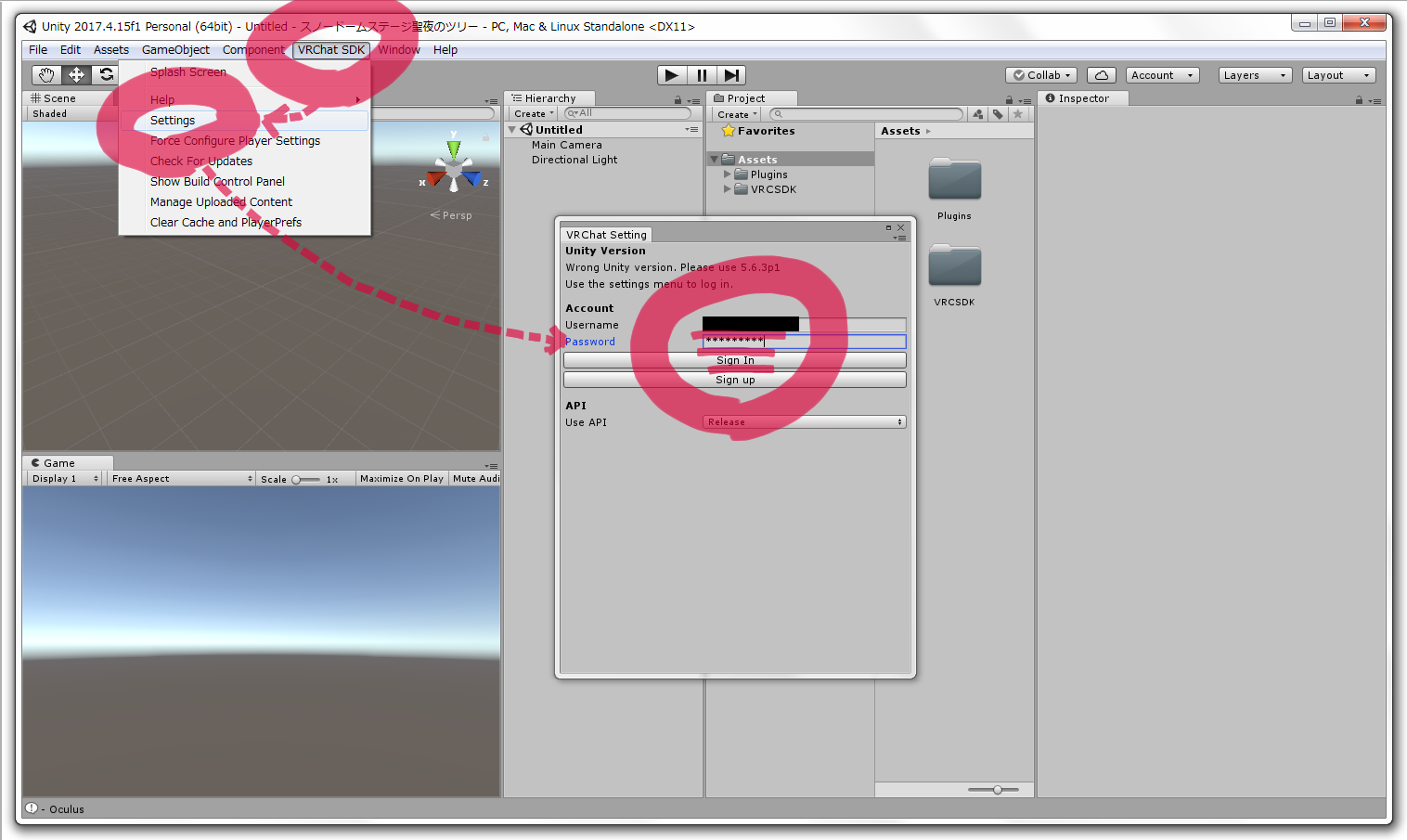The image size is (1407, 840).
Task: Choose Settings from the VRChat SDK menu
Action: tap(244, 121)
